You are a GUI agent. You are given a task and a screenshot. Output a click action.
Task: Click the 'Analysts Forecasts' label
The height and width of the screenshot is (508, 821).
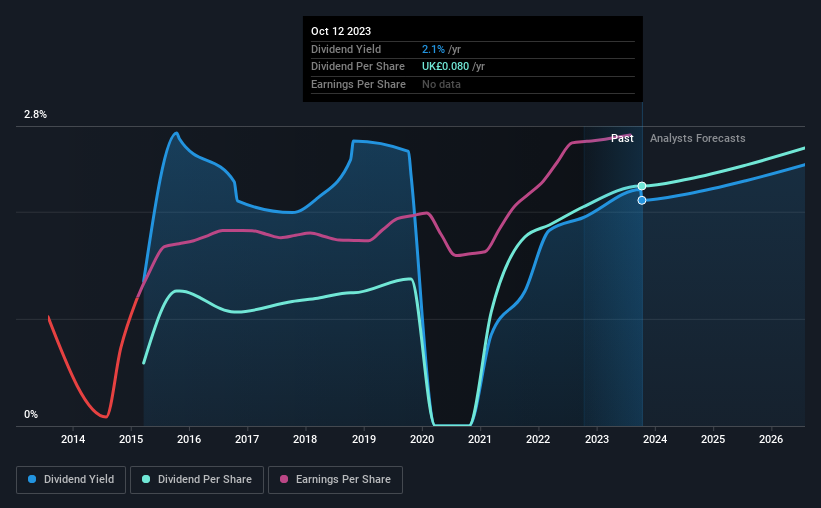pos(697,138)
